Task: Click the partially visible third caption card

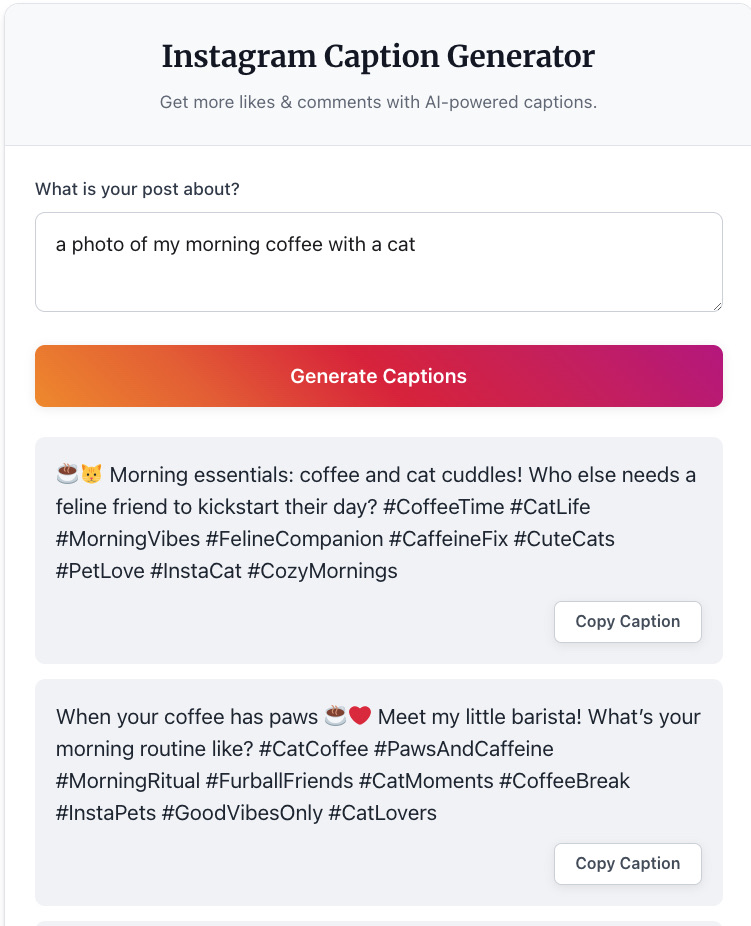Action: 378,920
